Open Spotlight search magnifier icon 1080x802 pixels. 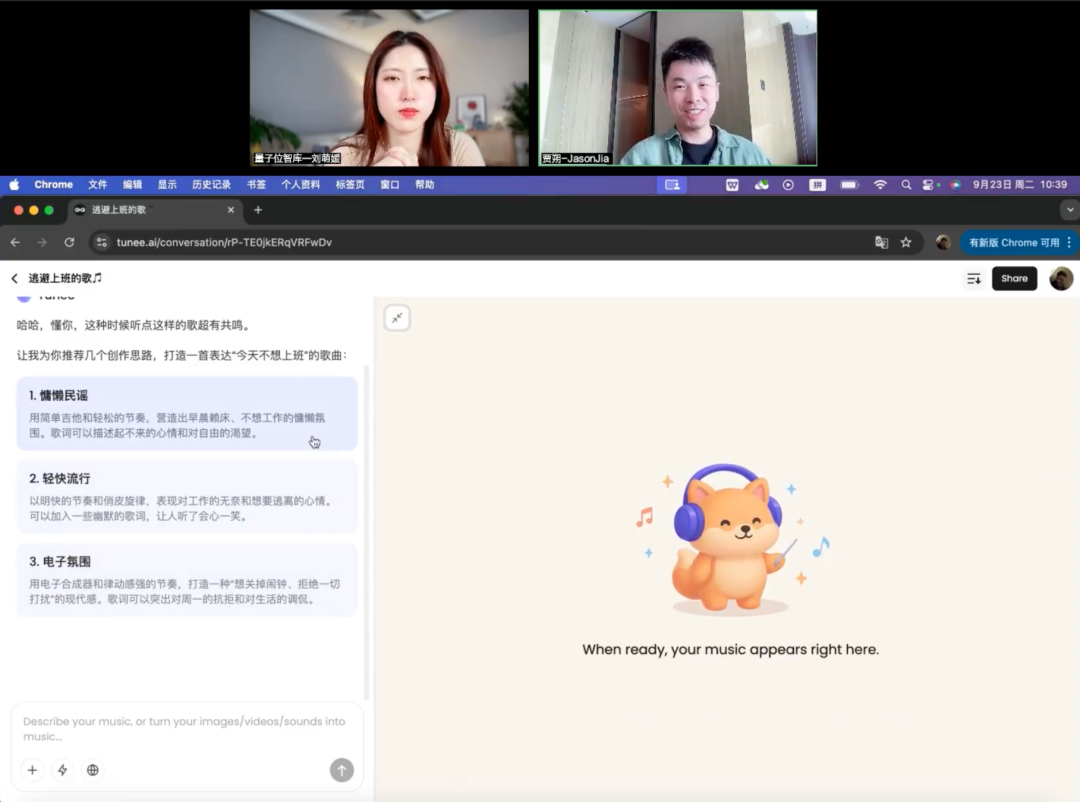(x=905, y=184)
